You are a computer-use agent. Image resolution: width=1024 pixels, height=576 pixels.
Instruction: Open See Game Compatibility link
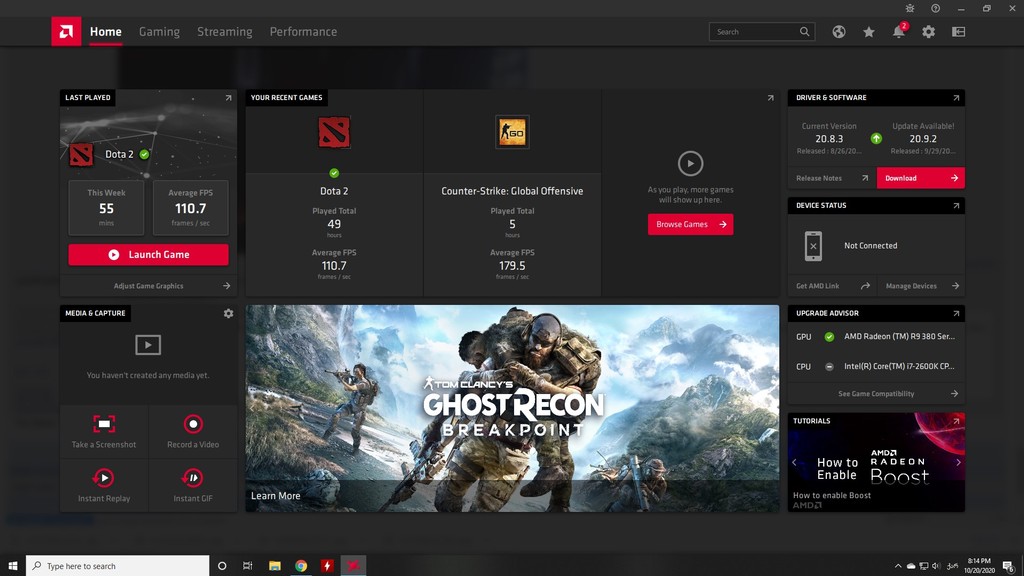pos(876,394)
